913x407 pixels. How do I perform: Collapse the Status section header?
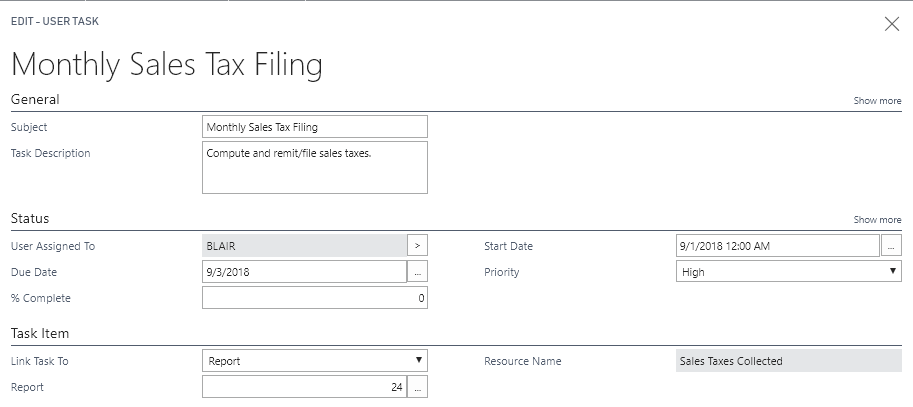(30, 218)
